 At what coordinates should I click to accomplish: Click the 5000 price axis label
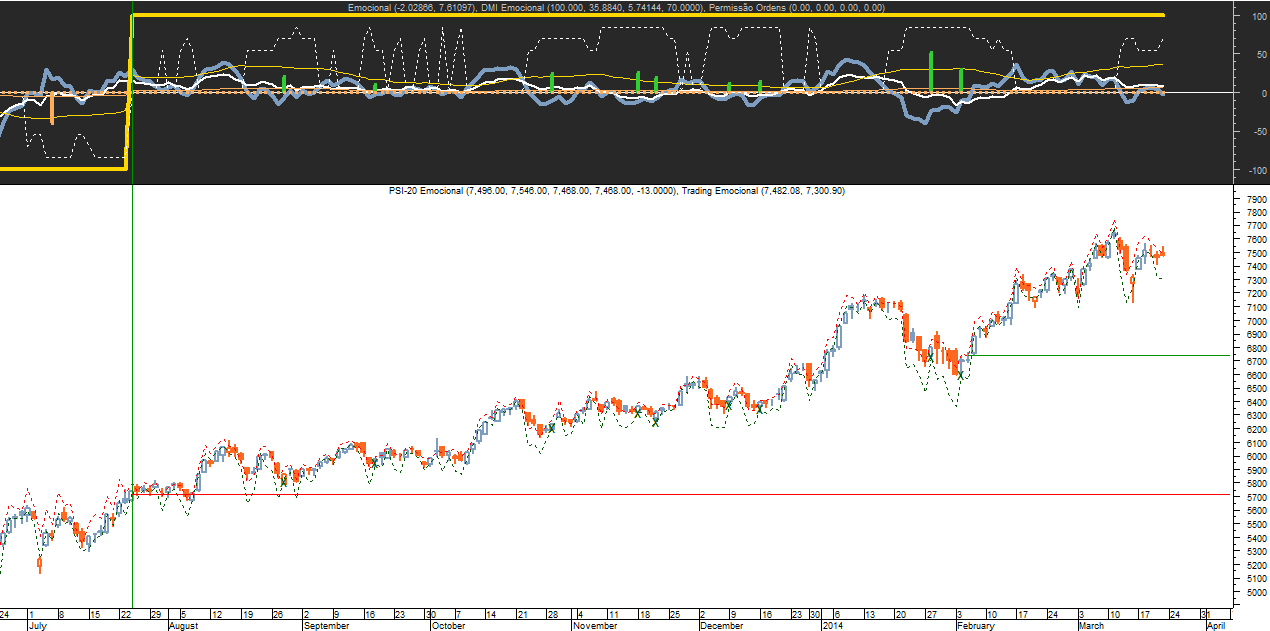[x=1253, y=592]
